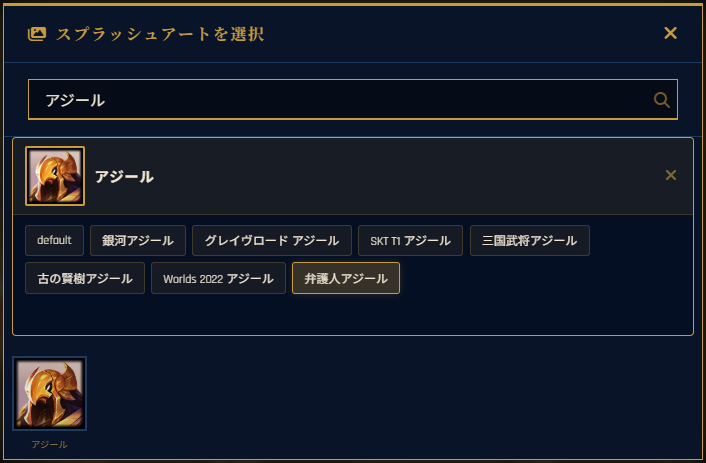Pick the グレイヴロード アジール skin
Image resolution: width=706 pixels, height=463 pixels.
272,241
